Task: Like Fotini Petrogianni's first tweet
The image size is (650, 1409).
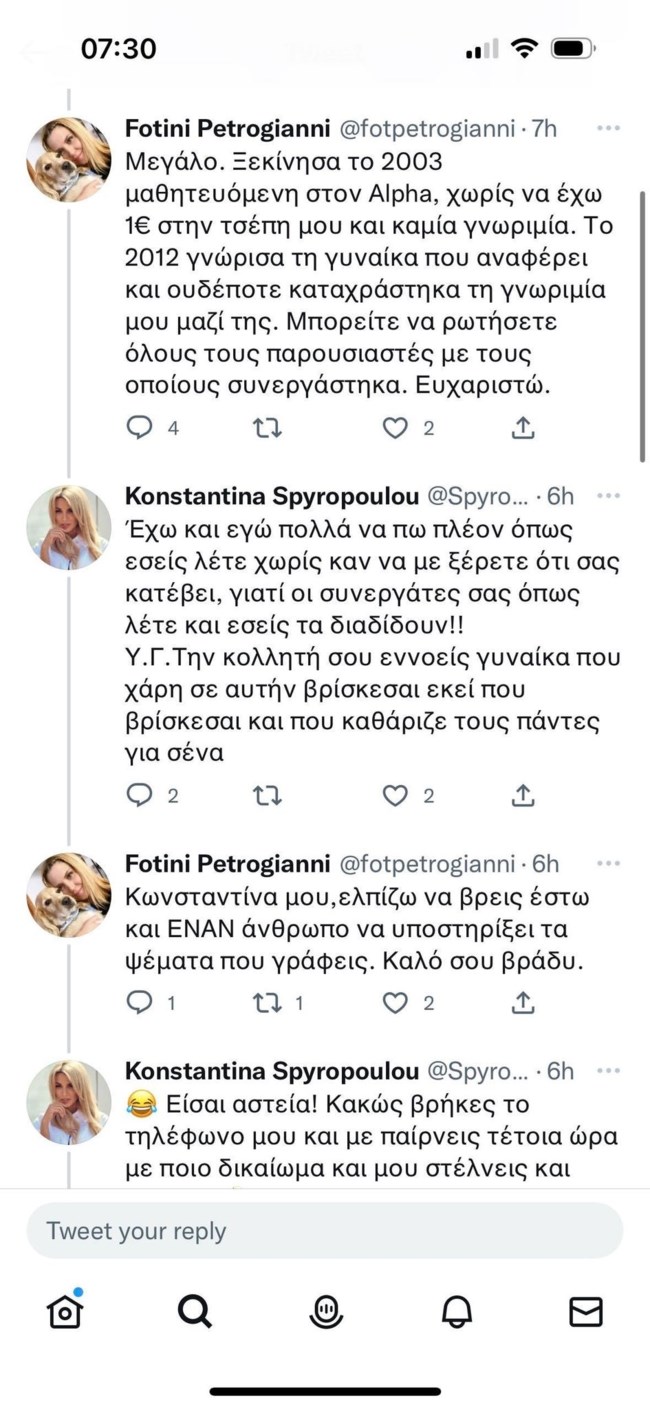Action: click(397, 428)
